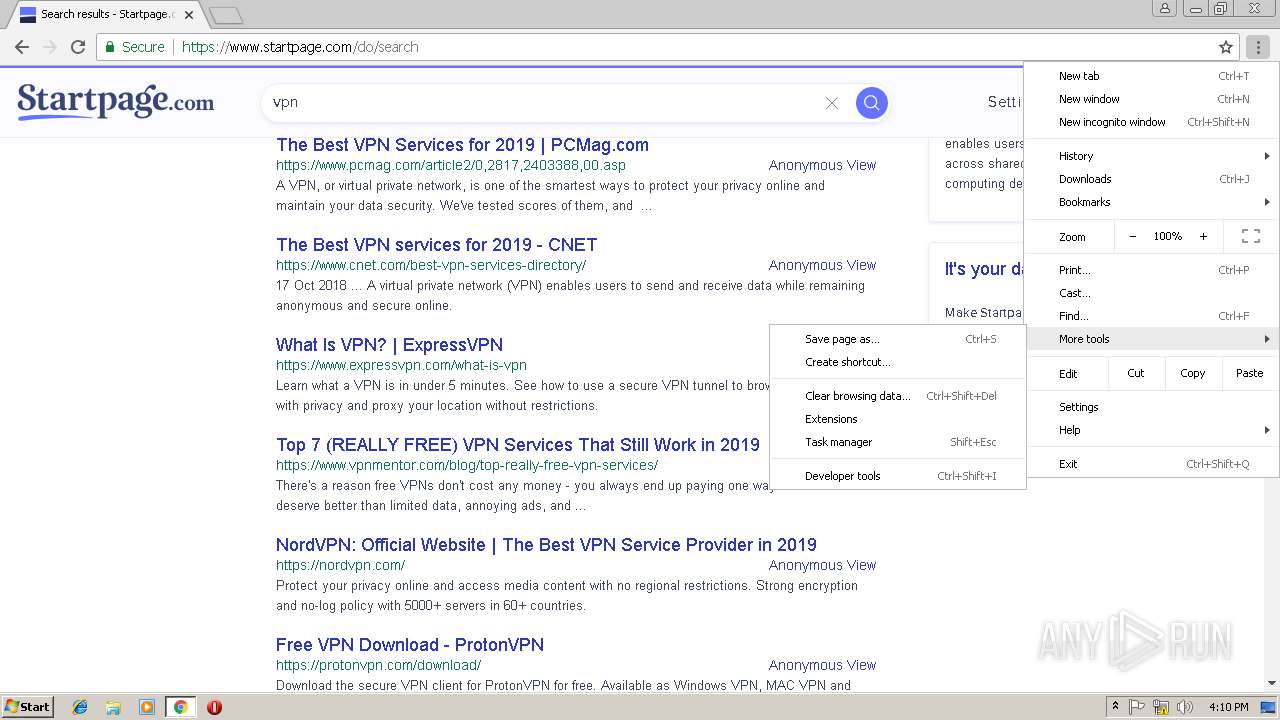Show hidden tray icons arrow
The image size is (1280, 720).
tap(1115, 707)
